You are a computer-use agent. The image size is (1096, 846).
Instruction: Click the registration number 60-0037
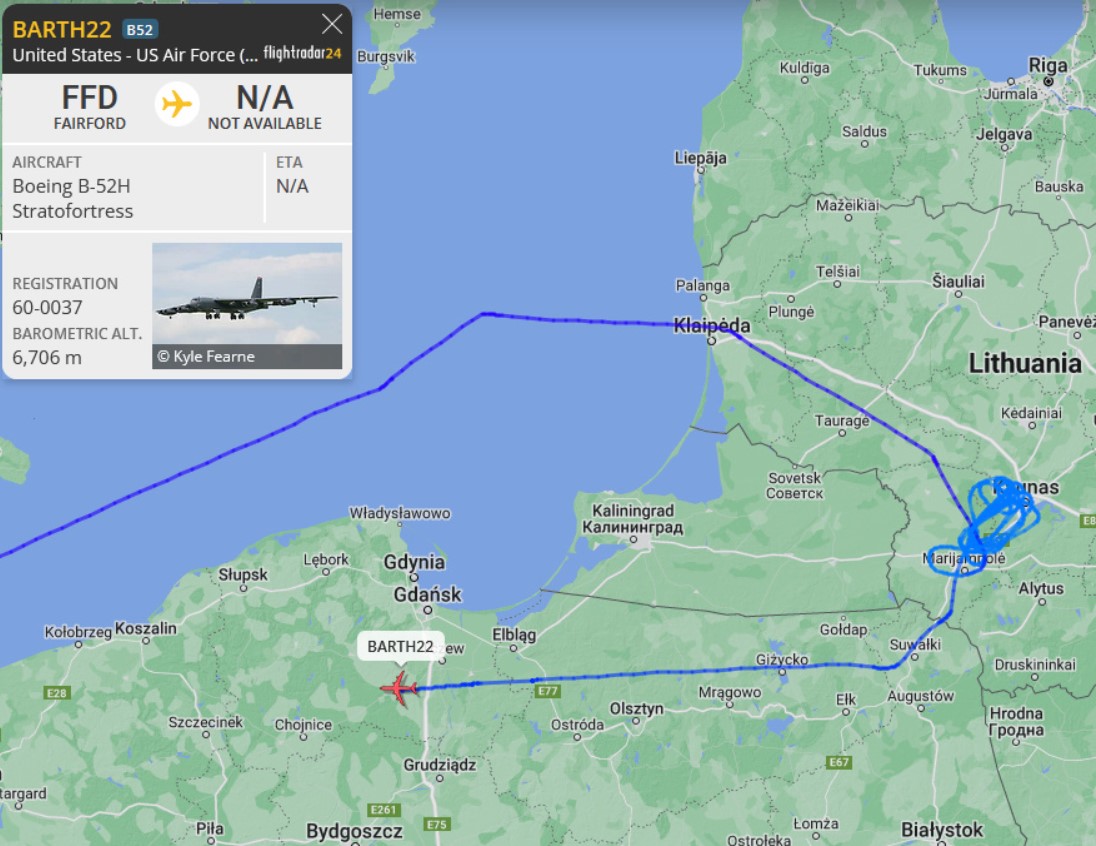[47, 308]
